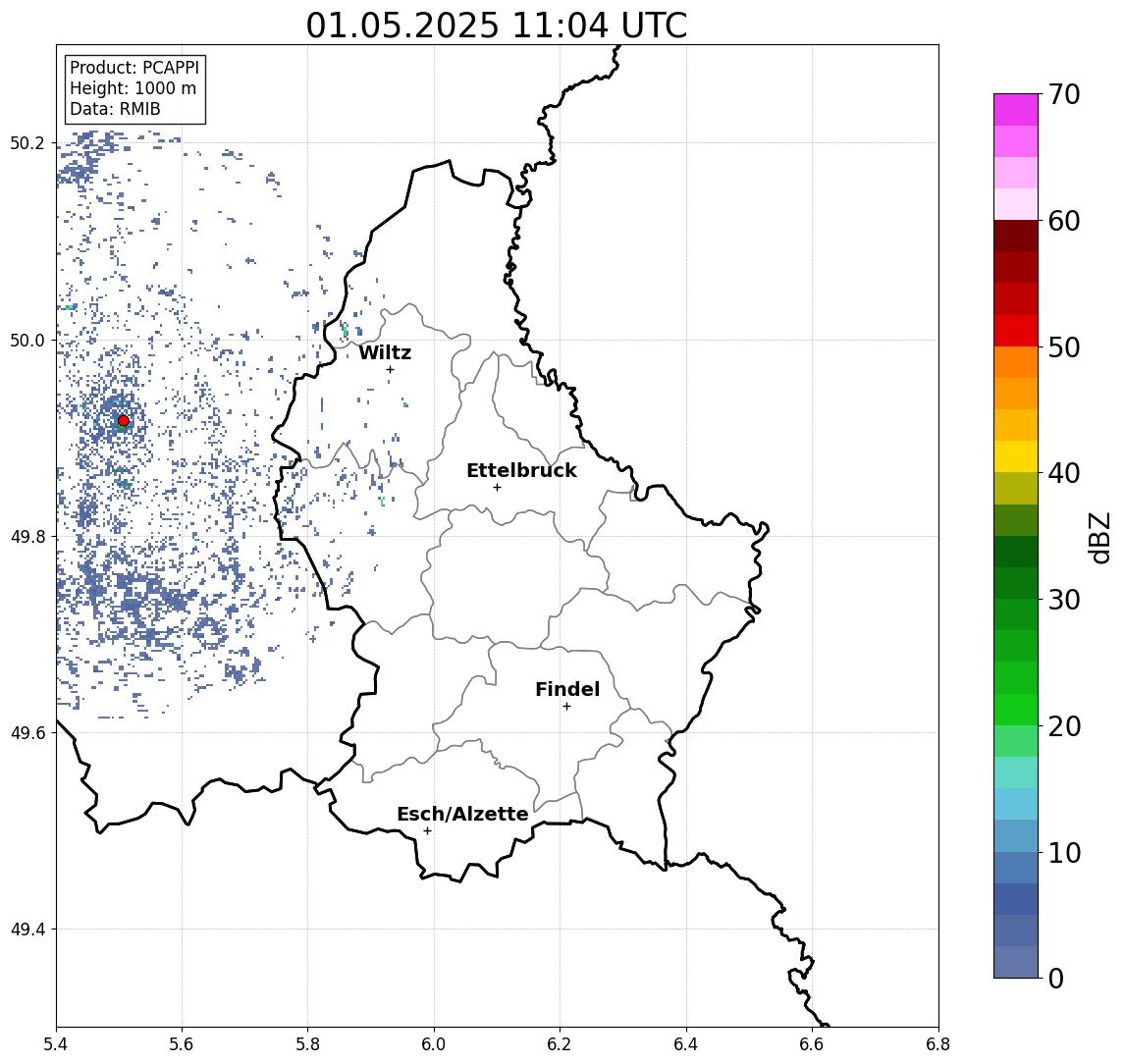Pick the slate blue bottom colorbar band

tap(1016, 962)
